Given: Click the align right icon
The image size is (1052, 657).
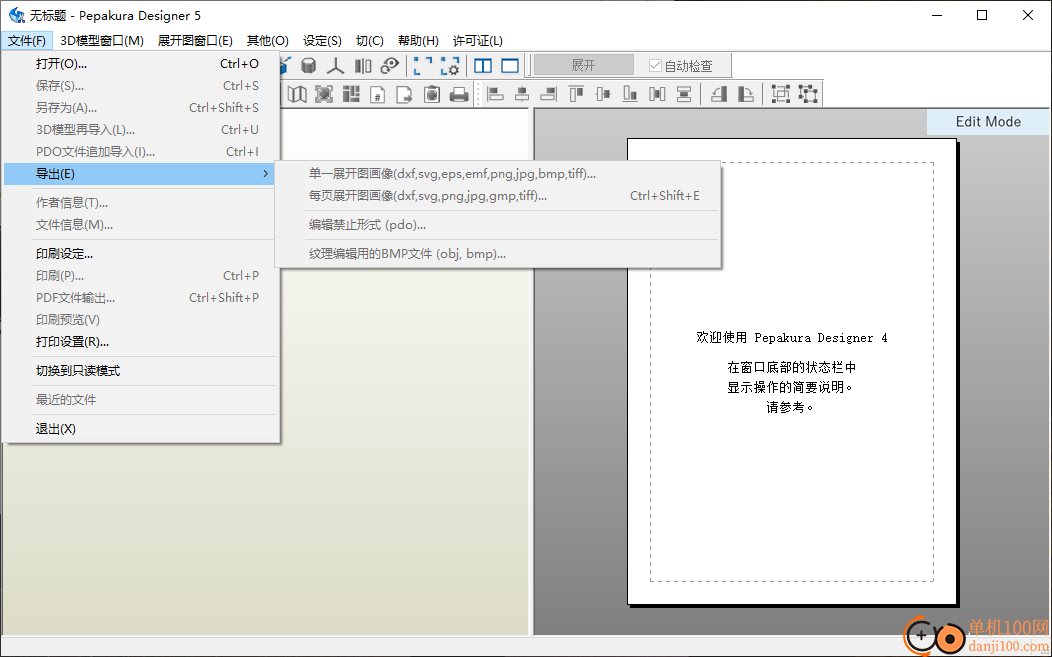Looking at the screenshot, I should (x=549, y=94).
